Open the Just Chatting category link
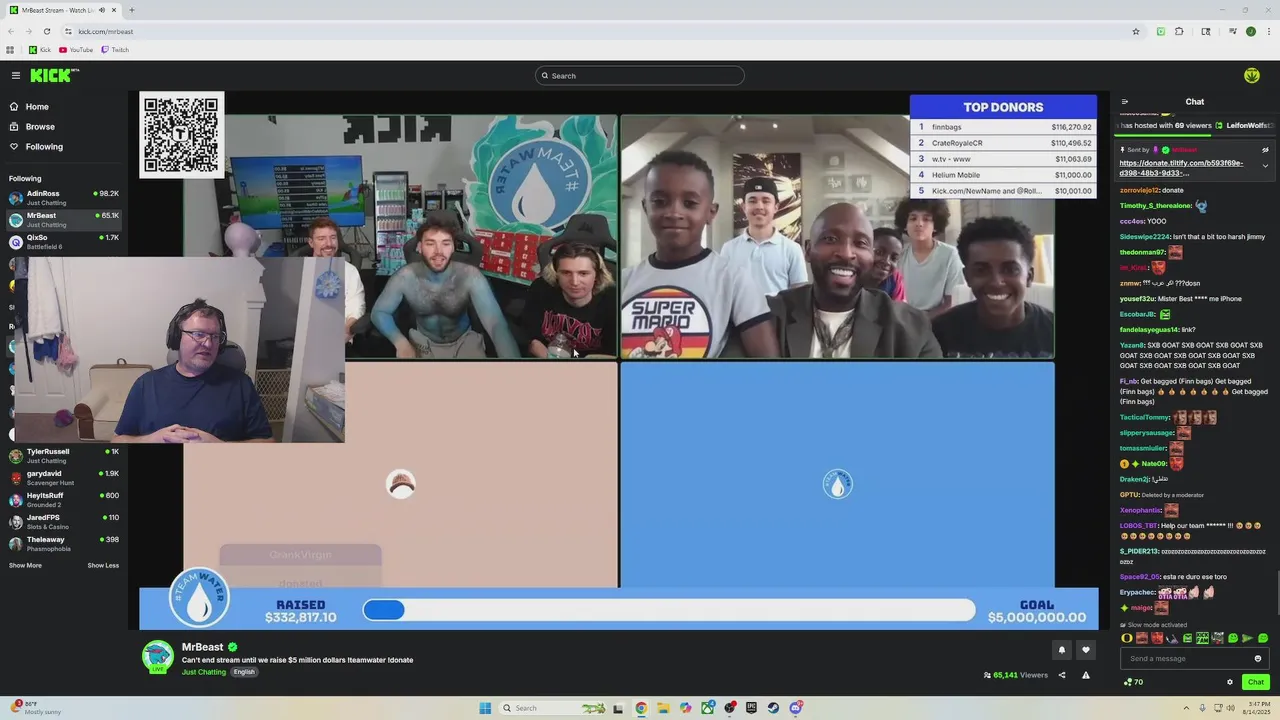Image resolution: width=1280 pixels, height=720 pixels. (204, 672)
